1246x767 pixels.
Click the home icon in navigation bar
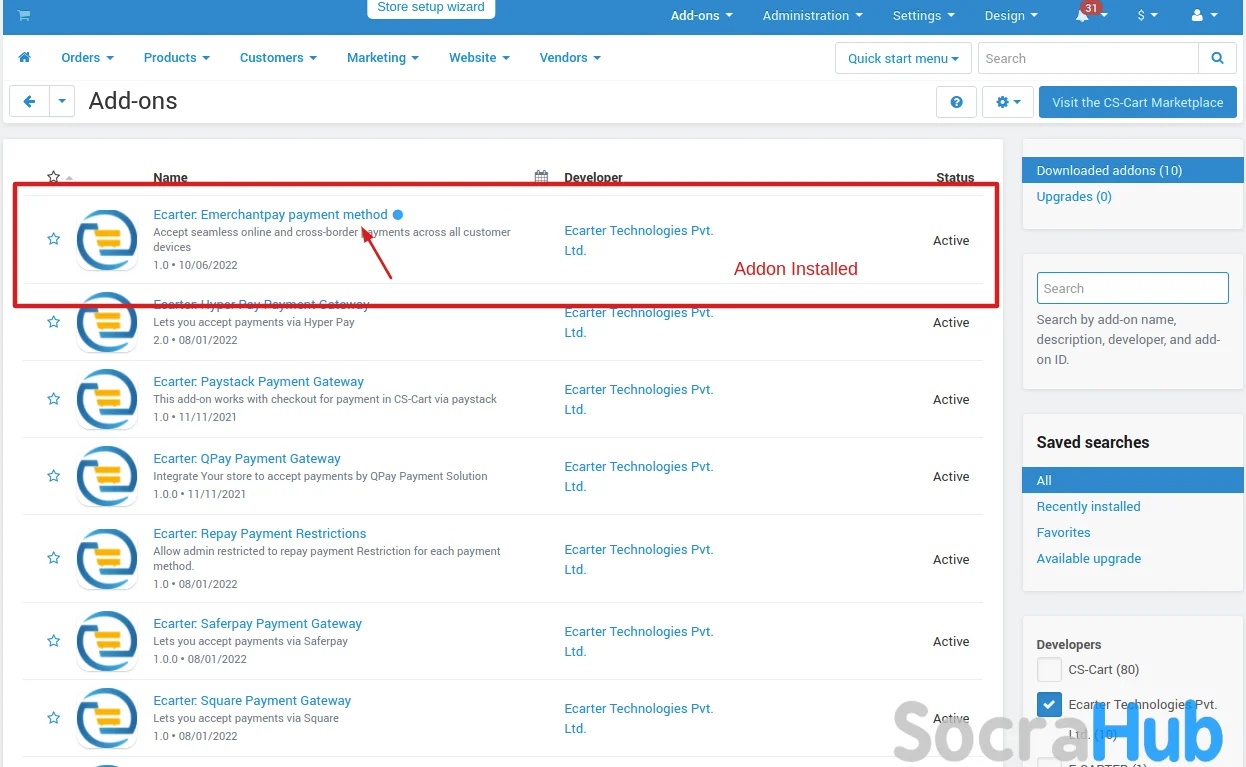click(25, 58)
